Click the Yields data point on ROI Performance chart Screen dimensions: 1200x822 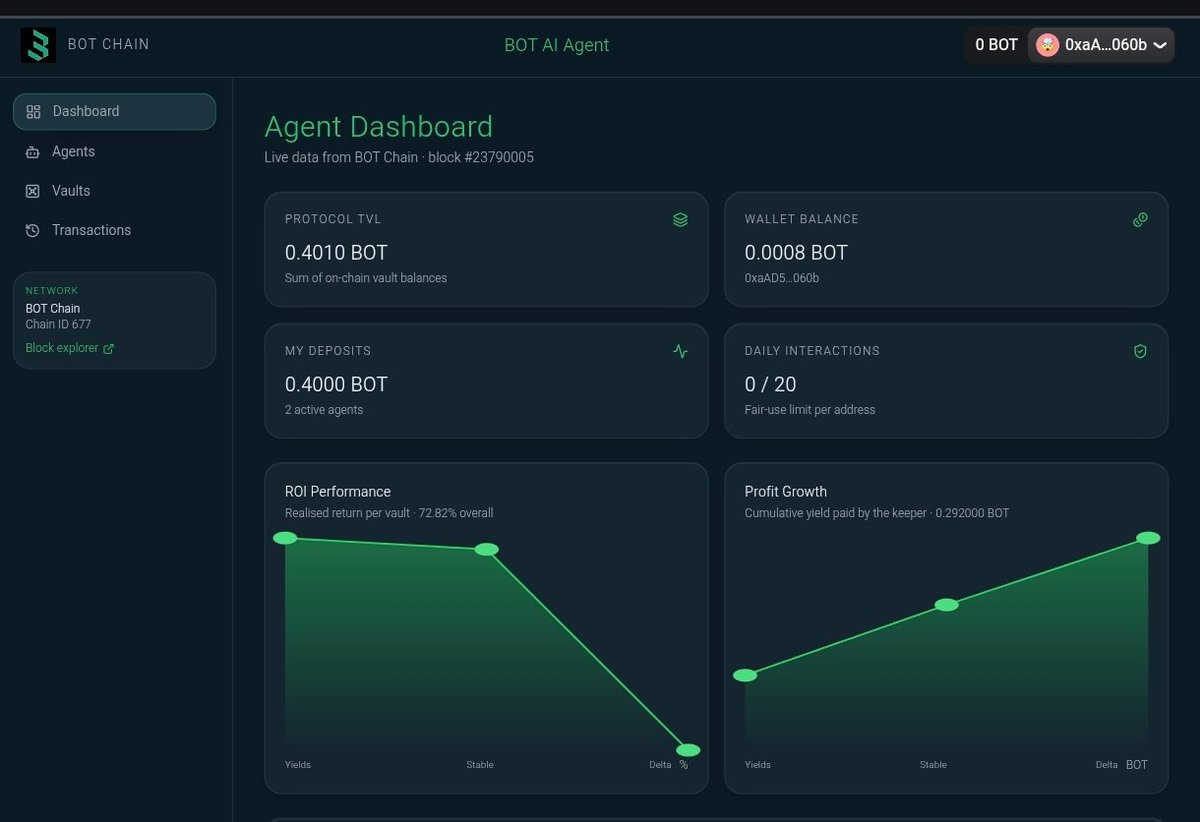tap(285, 538)
